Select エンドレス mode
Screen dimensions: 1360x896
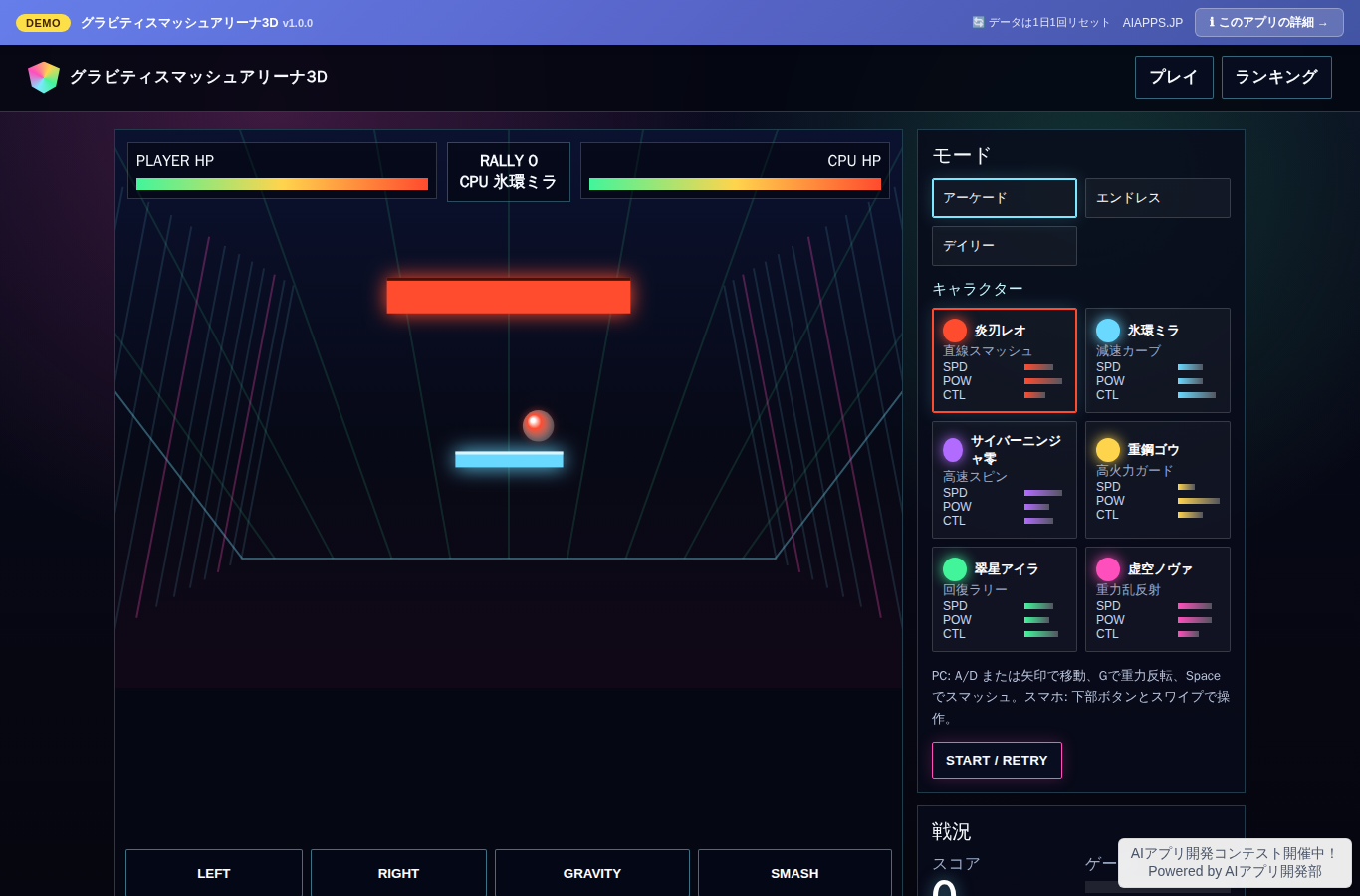pyautogui.click(x=1158, y=198)
